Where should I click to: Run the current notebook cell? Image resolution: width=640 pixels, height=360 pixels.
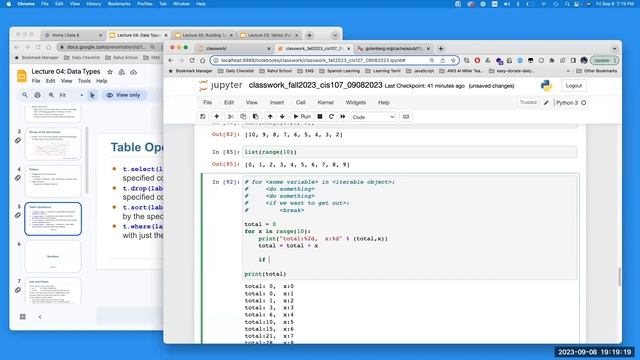(302, 117)
